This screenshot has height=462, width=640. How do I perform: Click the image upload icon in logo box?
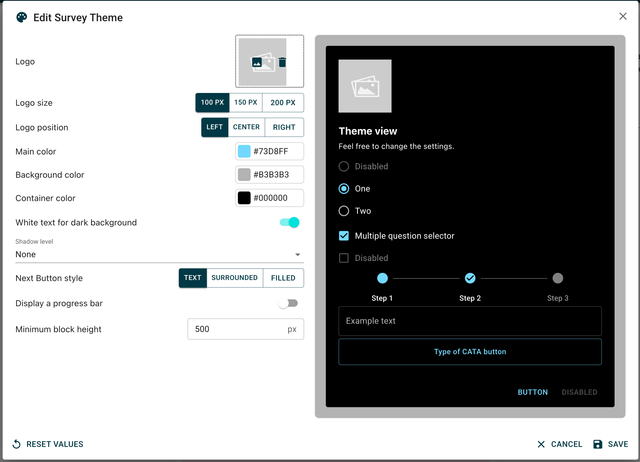click(258, 62)
